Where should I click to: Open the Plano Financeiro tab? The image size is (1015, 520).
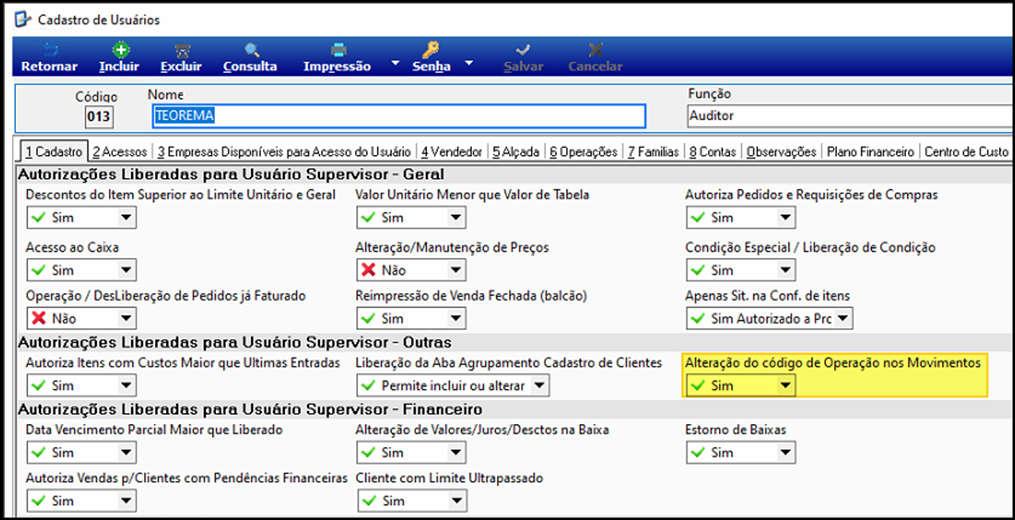click(870, 152)
